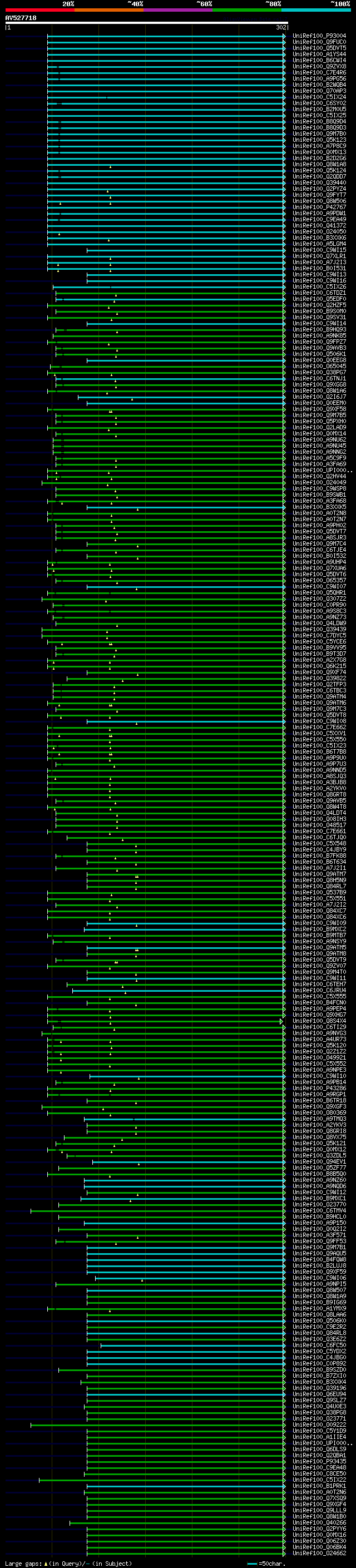Select the UniRef100_Q94EV1 label
The image size is (356, 1568).
[319, 1161]
